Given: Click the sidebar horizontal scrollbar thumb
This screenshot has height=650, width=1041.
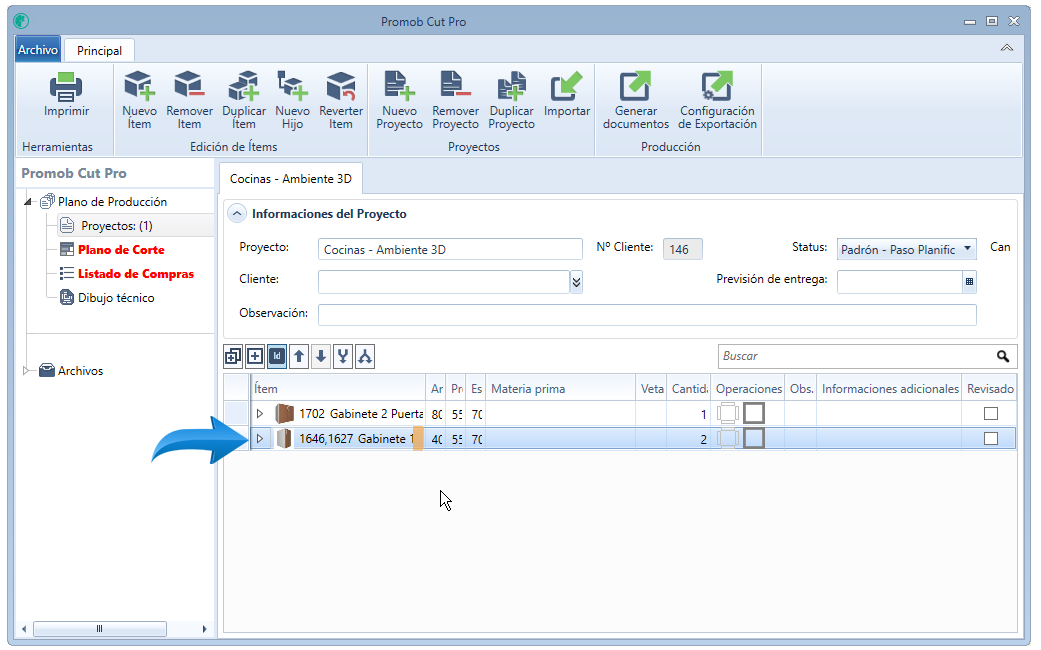Looking at the screenshot, I should (100, 628).
